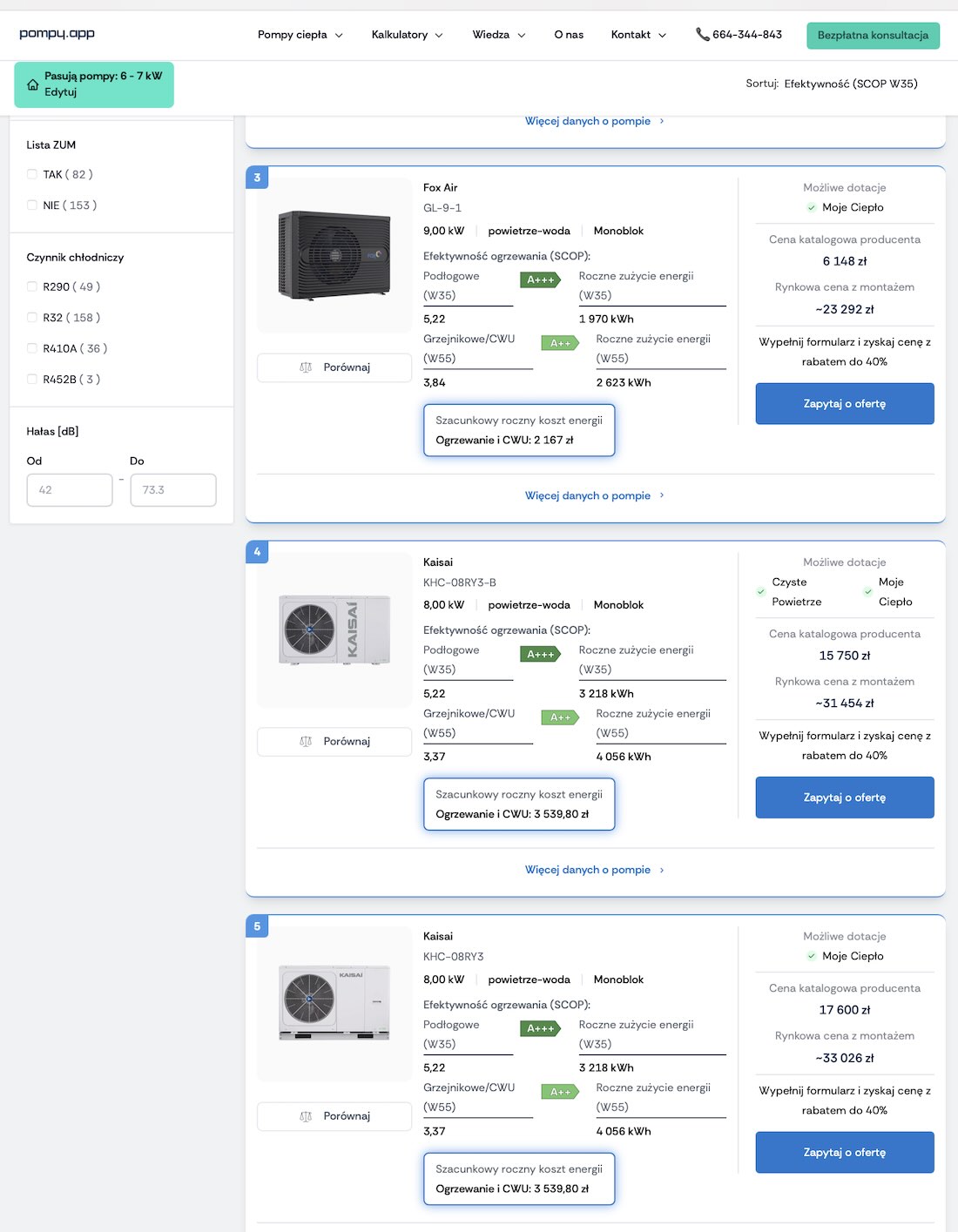Click the house icon in the green banner

(x=32, y=84)
